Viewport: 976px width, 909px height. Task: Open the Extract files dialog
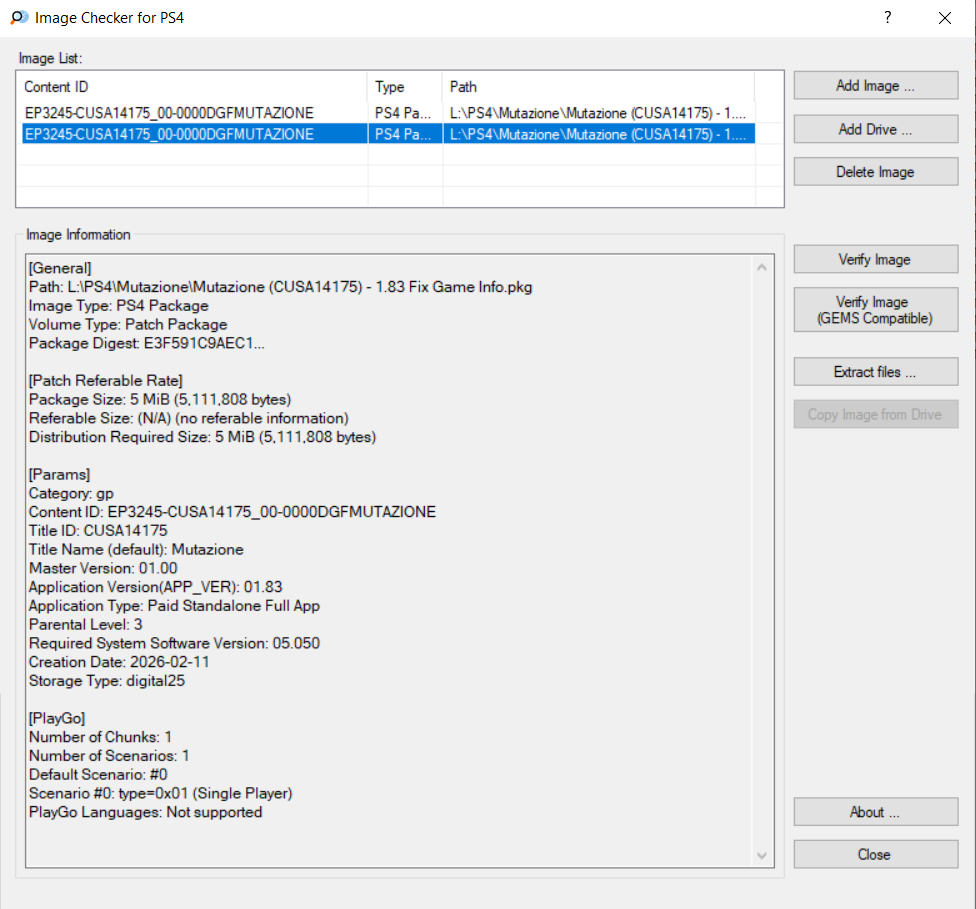pos(875,372)
